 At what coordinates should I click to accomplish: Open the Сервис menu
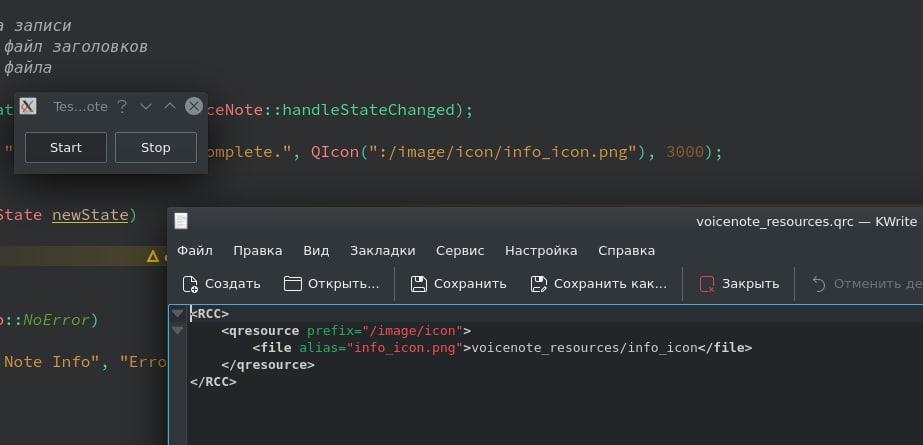point(460,251)
